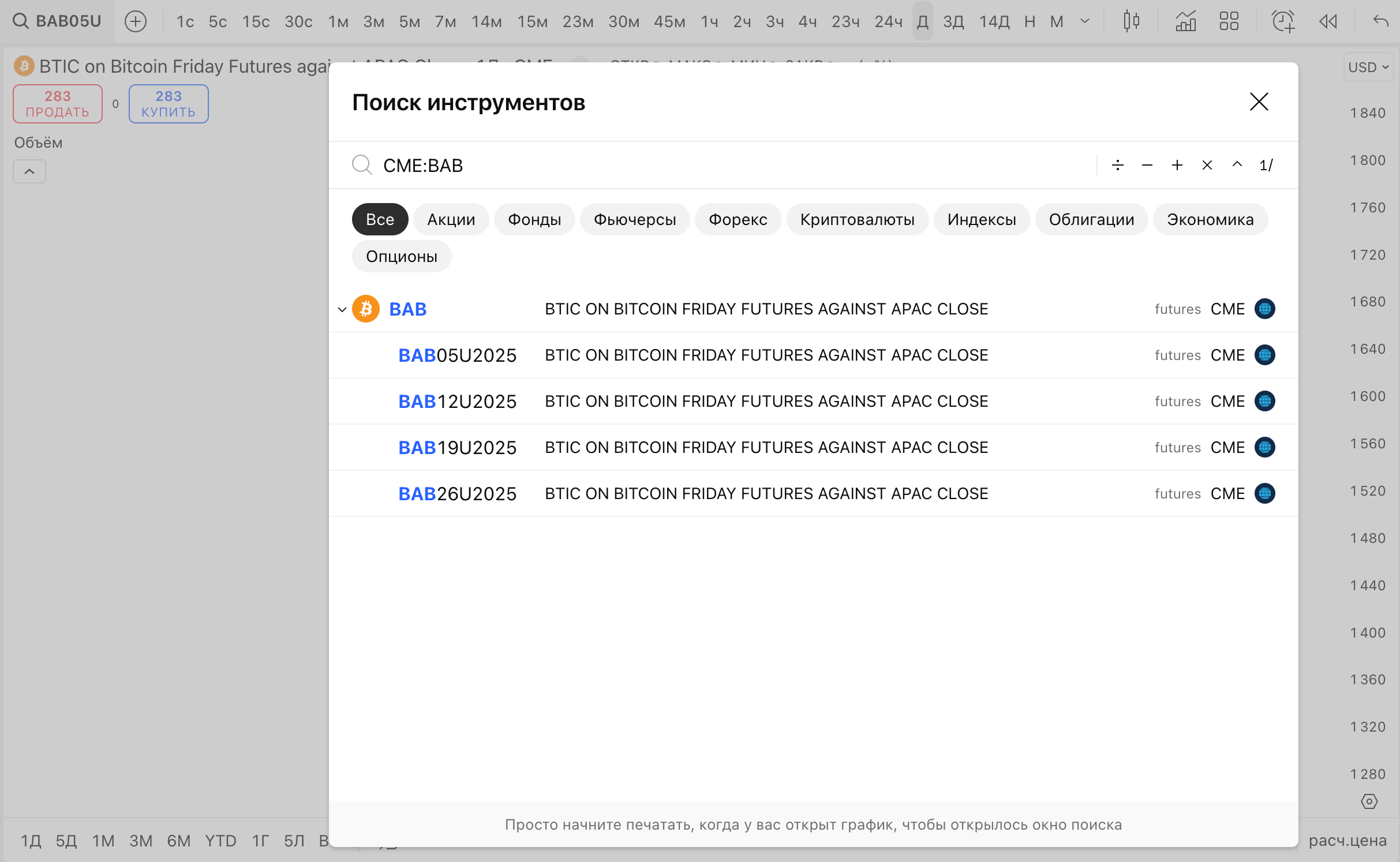Viewport: 1400px width, 862px height.
Task: Open the layout grid icon
Action: (1229, 21)
